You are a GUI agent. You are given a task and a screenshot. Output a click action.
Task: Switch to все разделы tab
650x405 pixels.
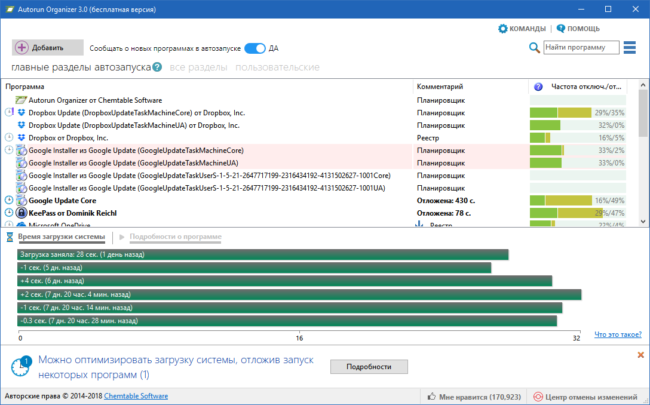point(198,67)
